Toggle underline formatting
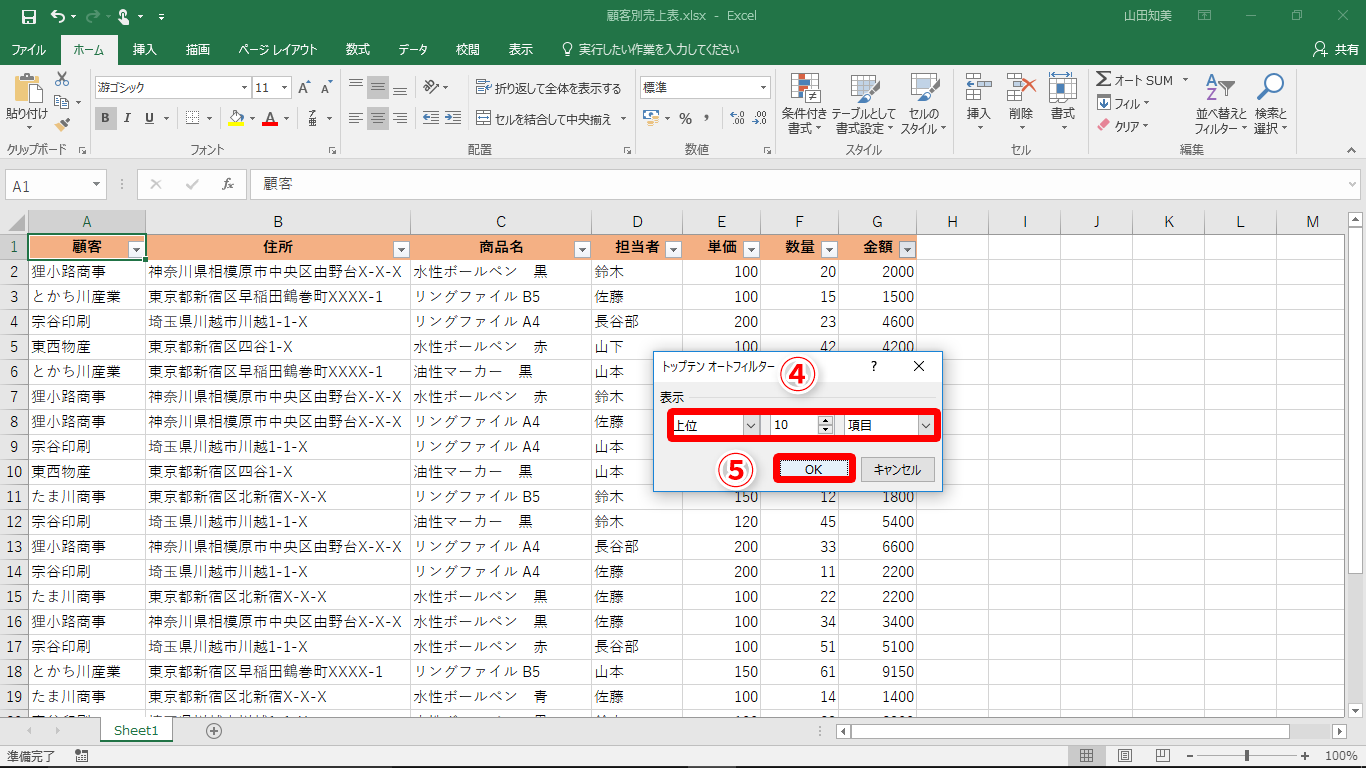 150,118
